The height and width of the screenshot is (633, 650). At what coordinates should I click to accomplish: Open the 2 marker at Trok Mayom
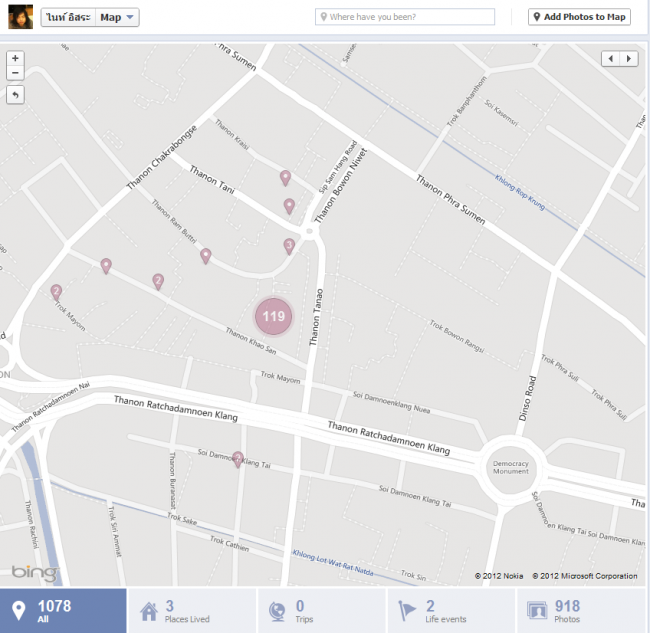tap(56, 292)
